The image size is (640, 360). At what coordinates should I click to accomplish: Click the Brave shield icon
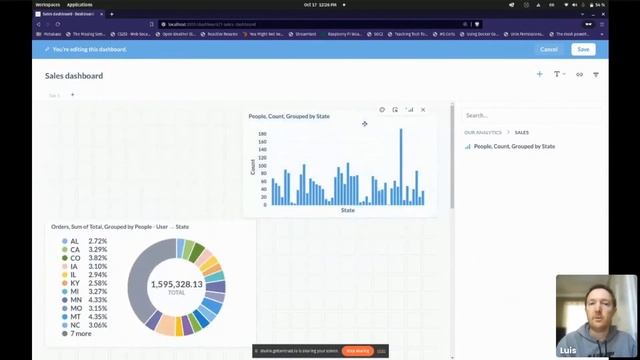[x=477, y=24]
